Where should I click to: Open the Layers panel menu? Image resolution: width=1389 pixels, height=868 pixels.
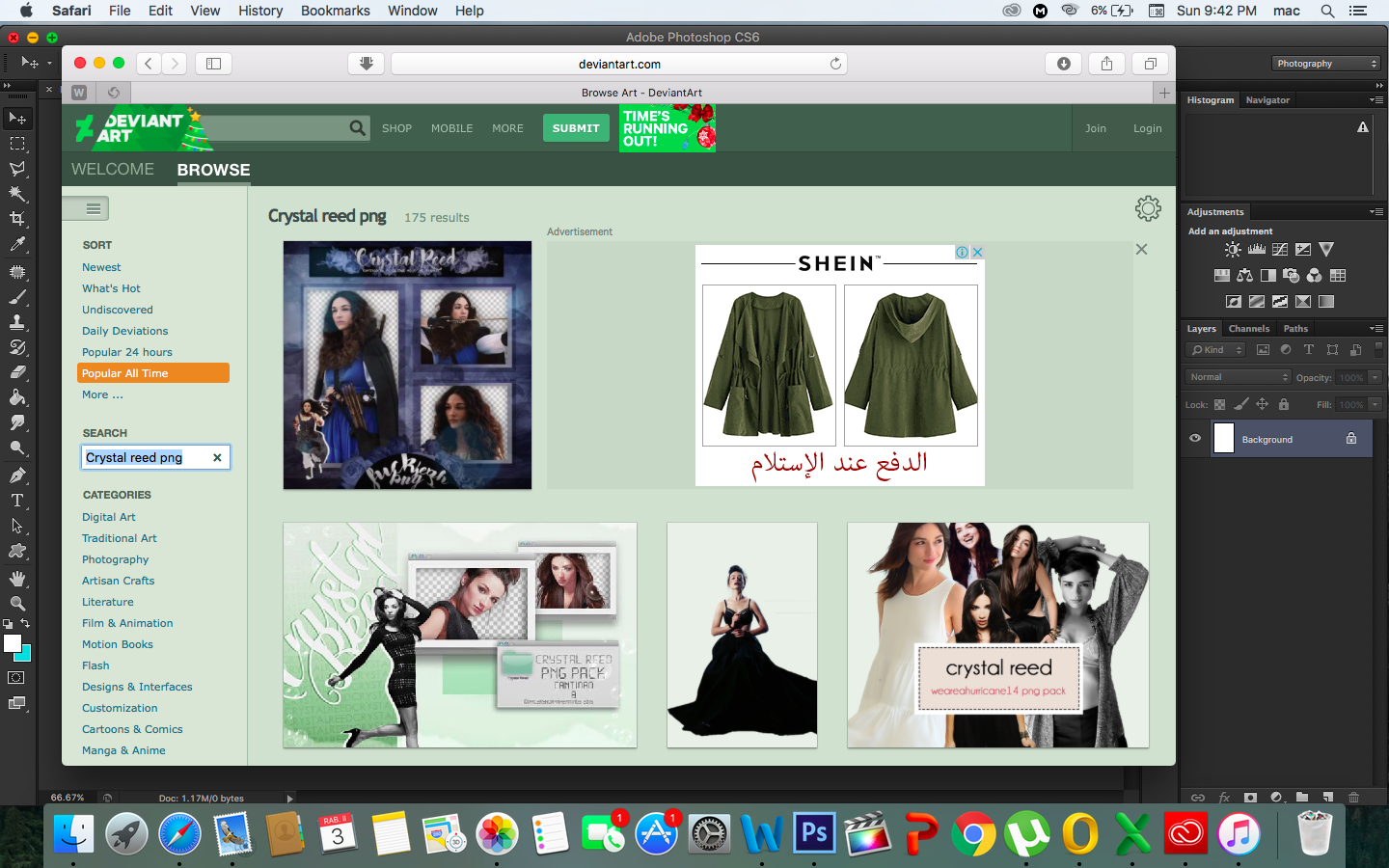click(x=1375, y=329)
